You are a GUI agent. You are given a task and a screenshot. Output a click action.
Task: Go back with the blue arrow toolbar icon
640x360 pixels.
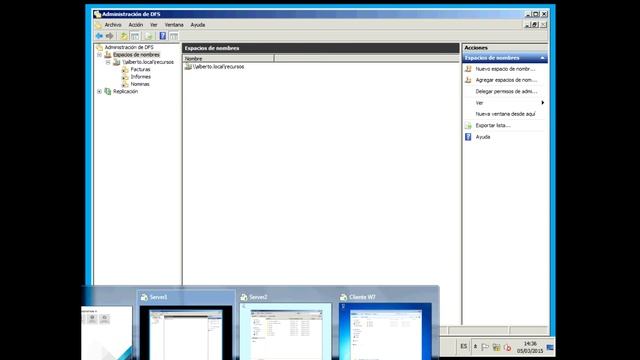pos(99,36)
